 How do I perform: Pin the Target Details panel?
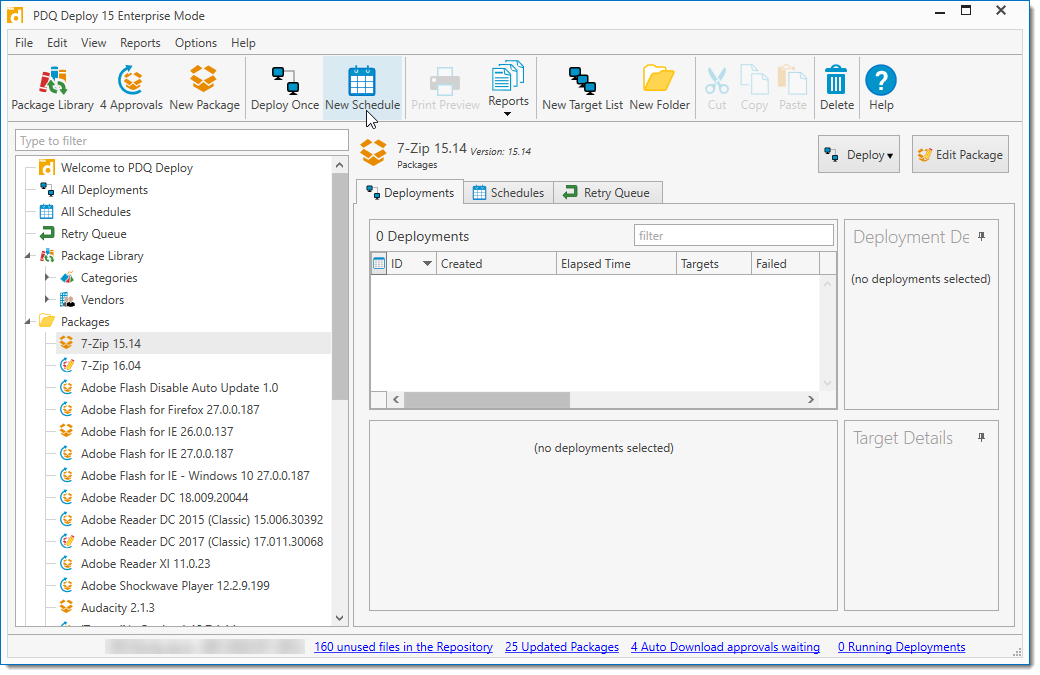coord(982,438)
